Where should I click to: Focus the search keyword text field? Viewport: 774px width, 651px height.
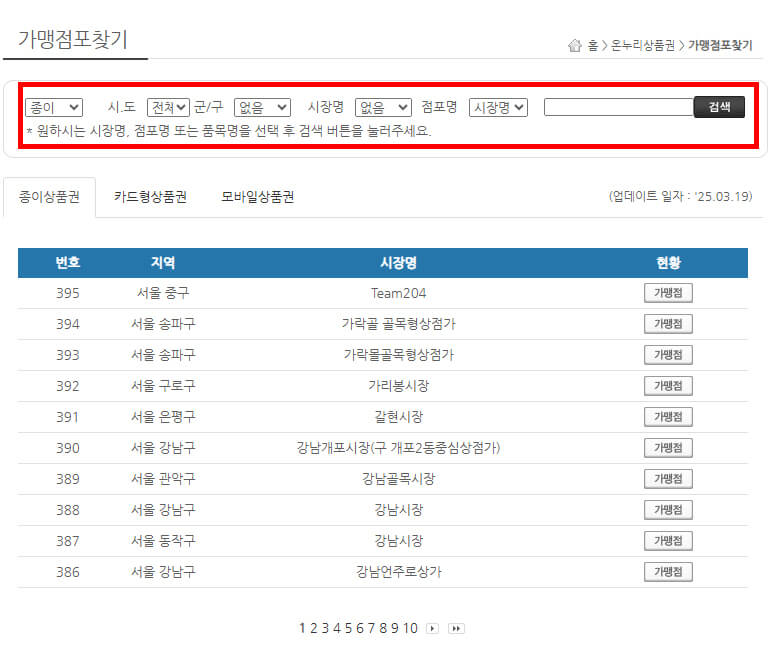point(619,107)
